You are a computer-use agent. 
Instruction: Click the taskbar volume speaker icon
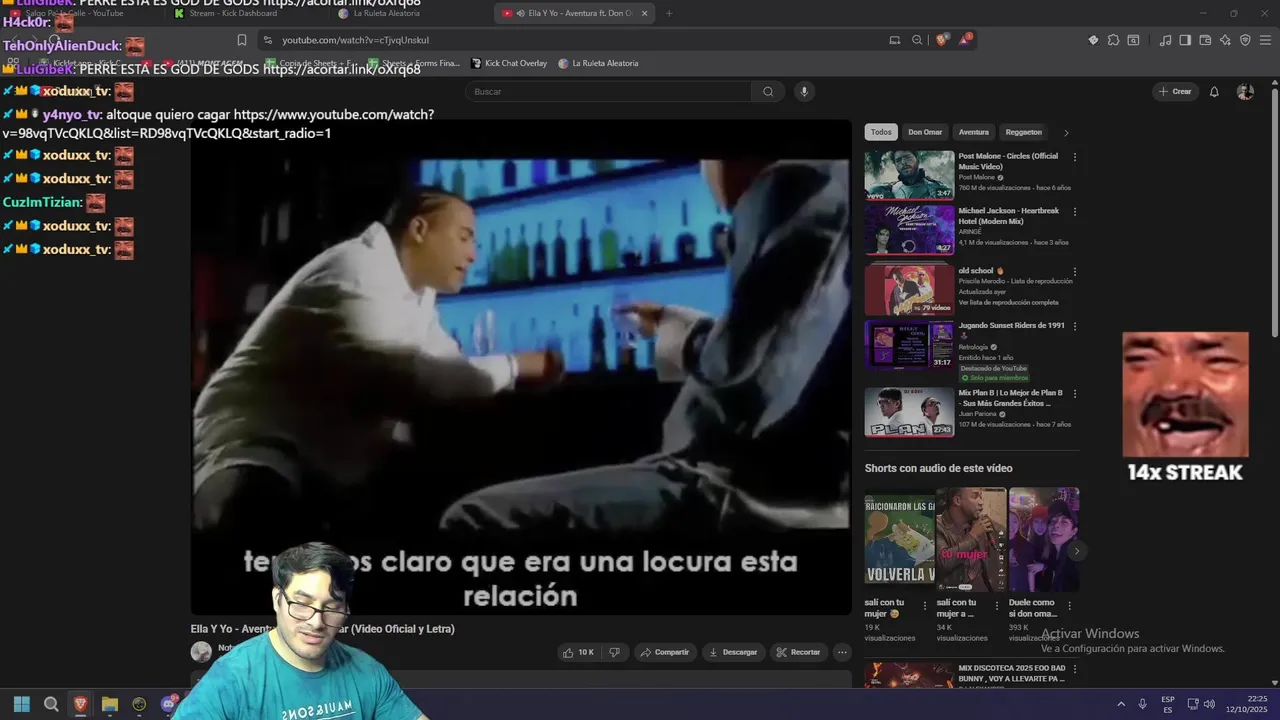pyautogui.click(x=1209, y=704)
